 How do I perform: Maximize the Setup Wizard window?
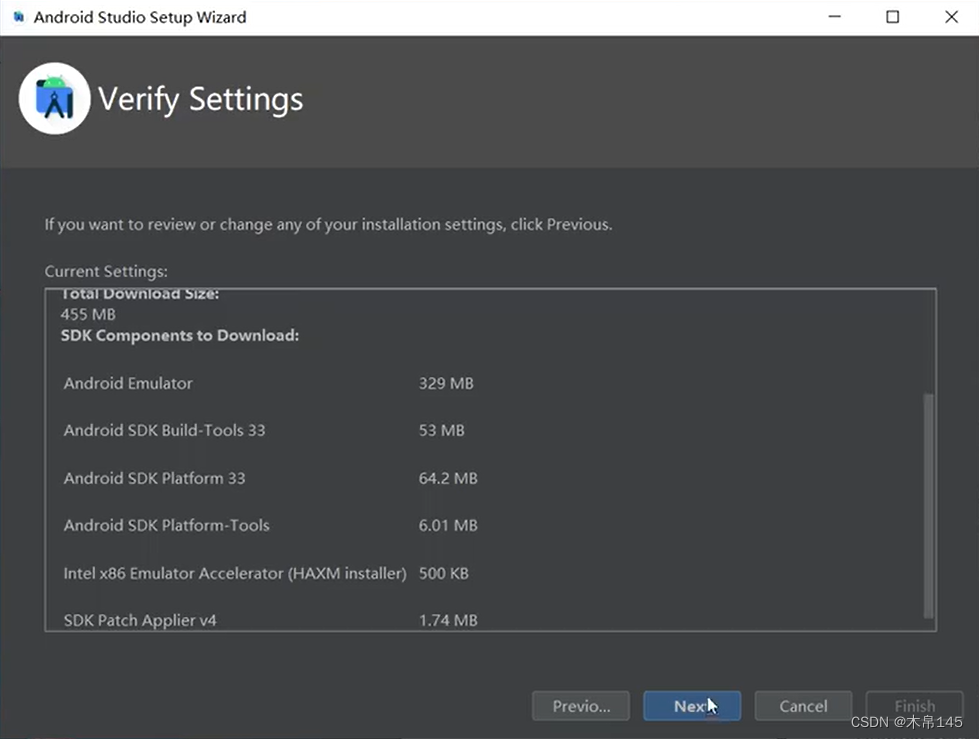pos(894,17)
